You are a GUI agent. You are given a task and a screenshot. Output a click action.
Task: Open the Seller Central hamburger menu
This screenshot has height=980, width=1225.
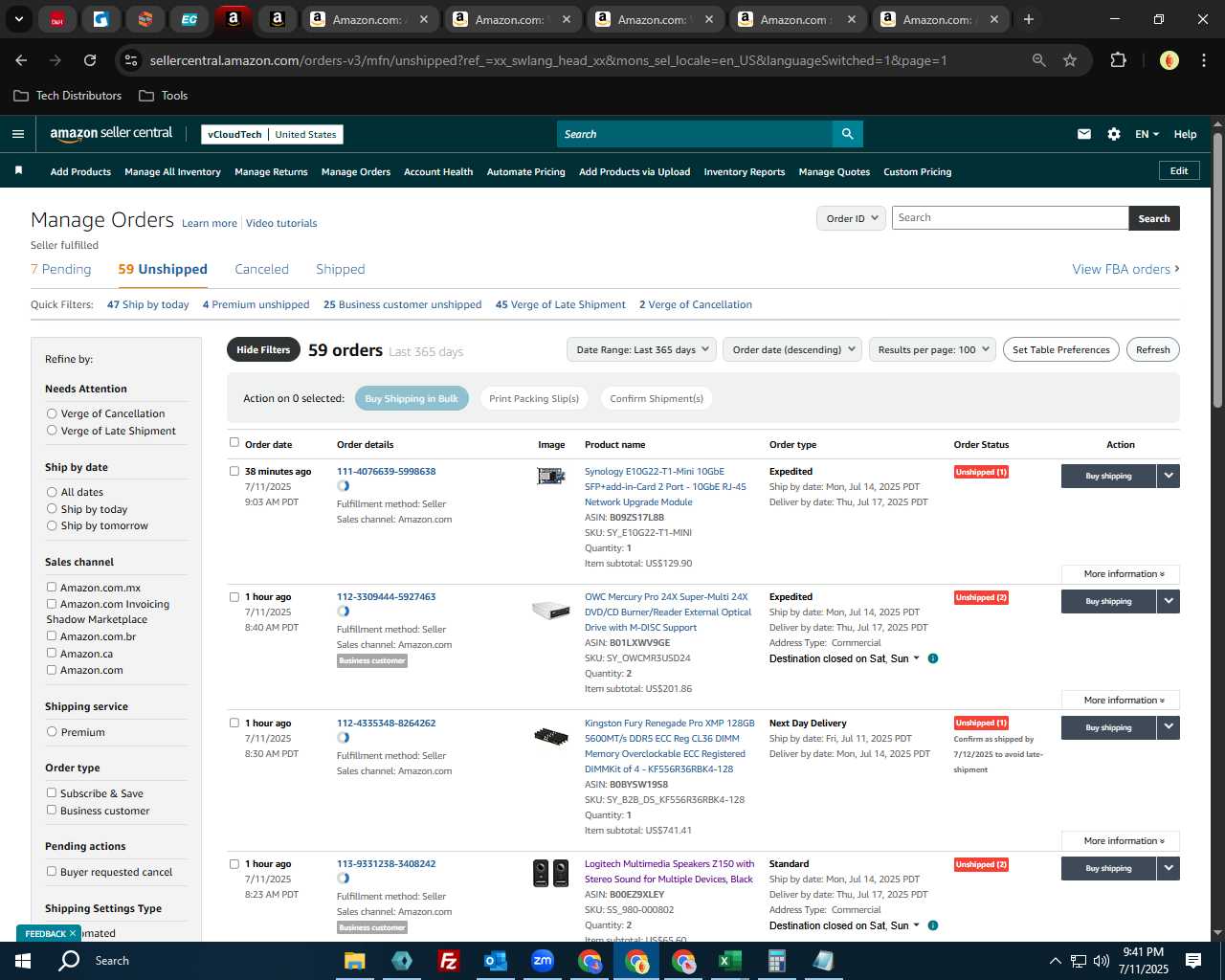click(x=17, y=134)
